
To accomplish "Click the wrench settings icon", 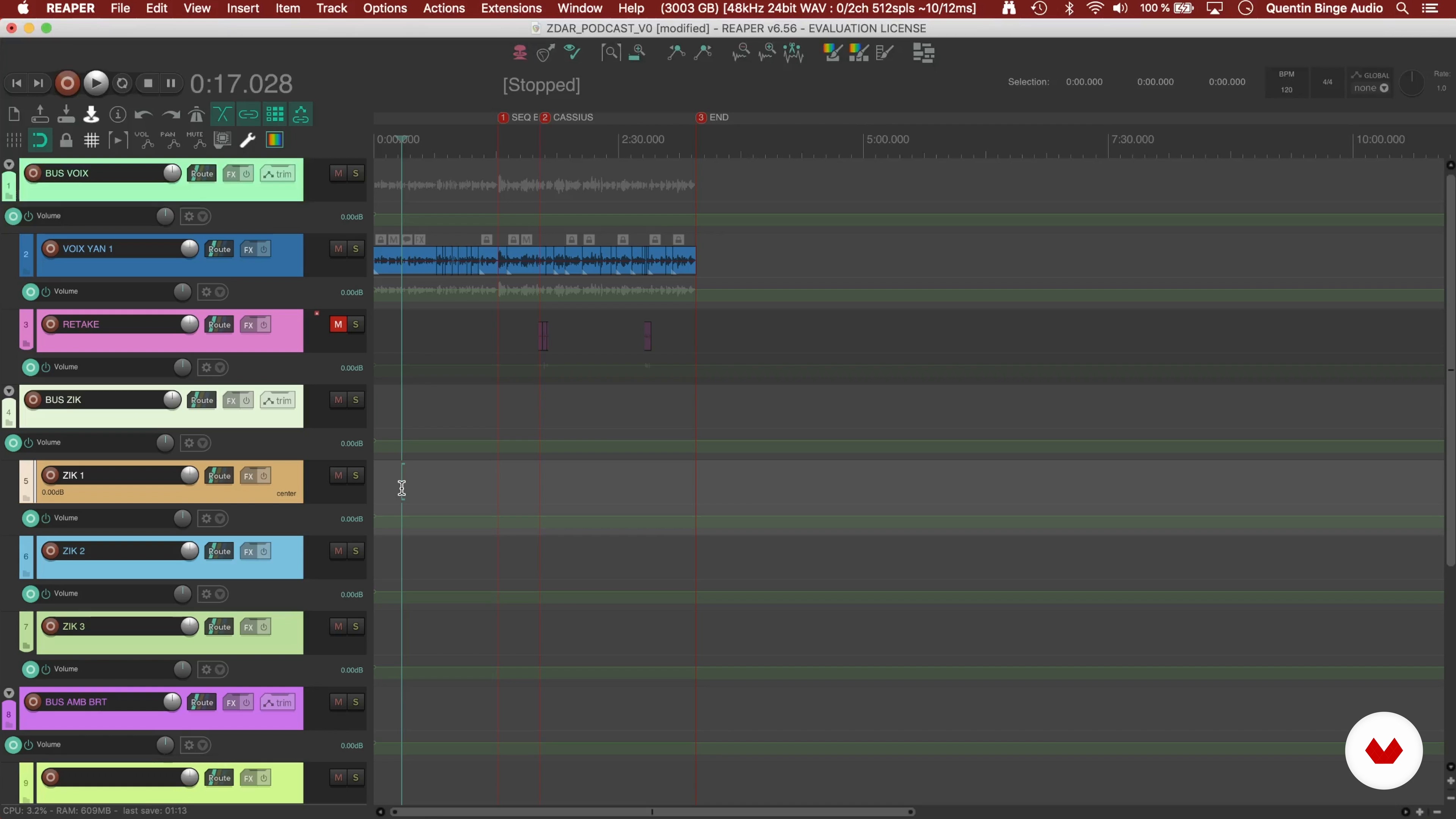I will point(248,140).
